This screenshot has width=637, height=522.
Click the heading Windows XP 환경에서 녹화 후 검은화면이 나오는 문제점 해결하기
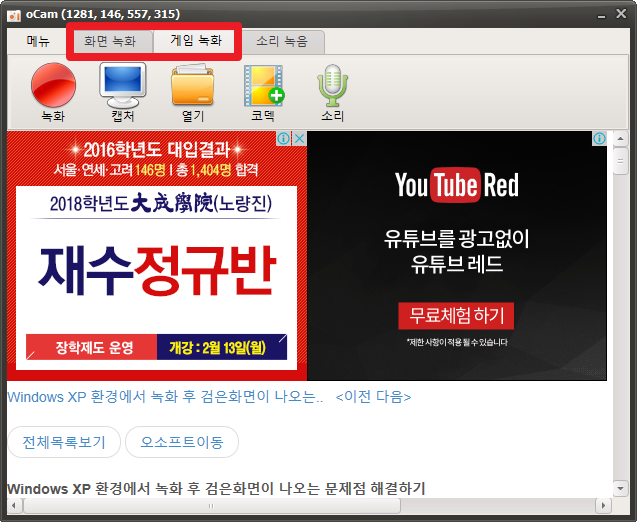(x=216, y=488)
